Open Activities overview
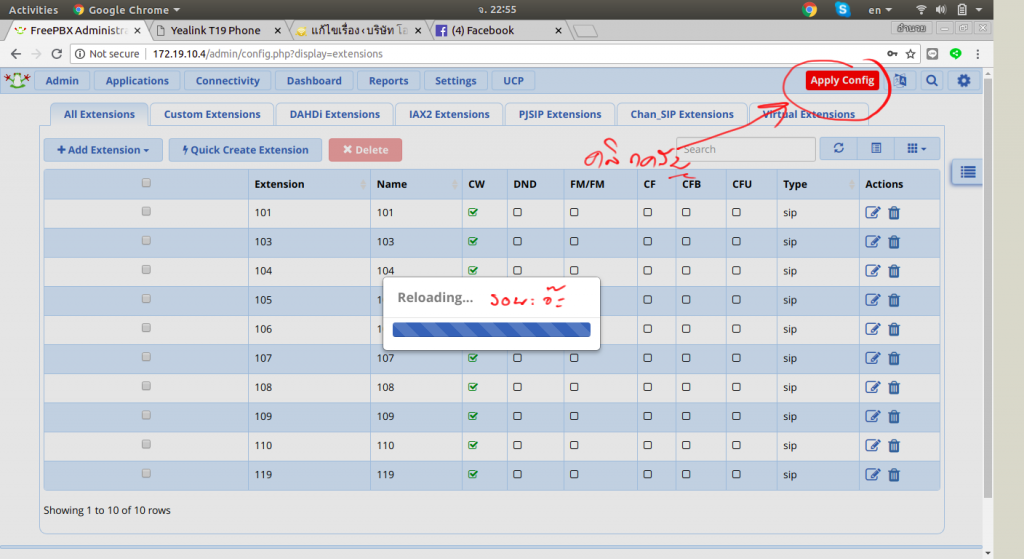Image resolution: width=1024 pixels, height=559 pixels. click(x=33, y=10)
